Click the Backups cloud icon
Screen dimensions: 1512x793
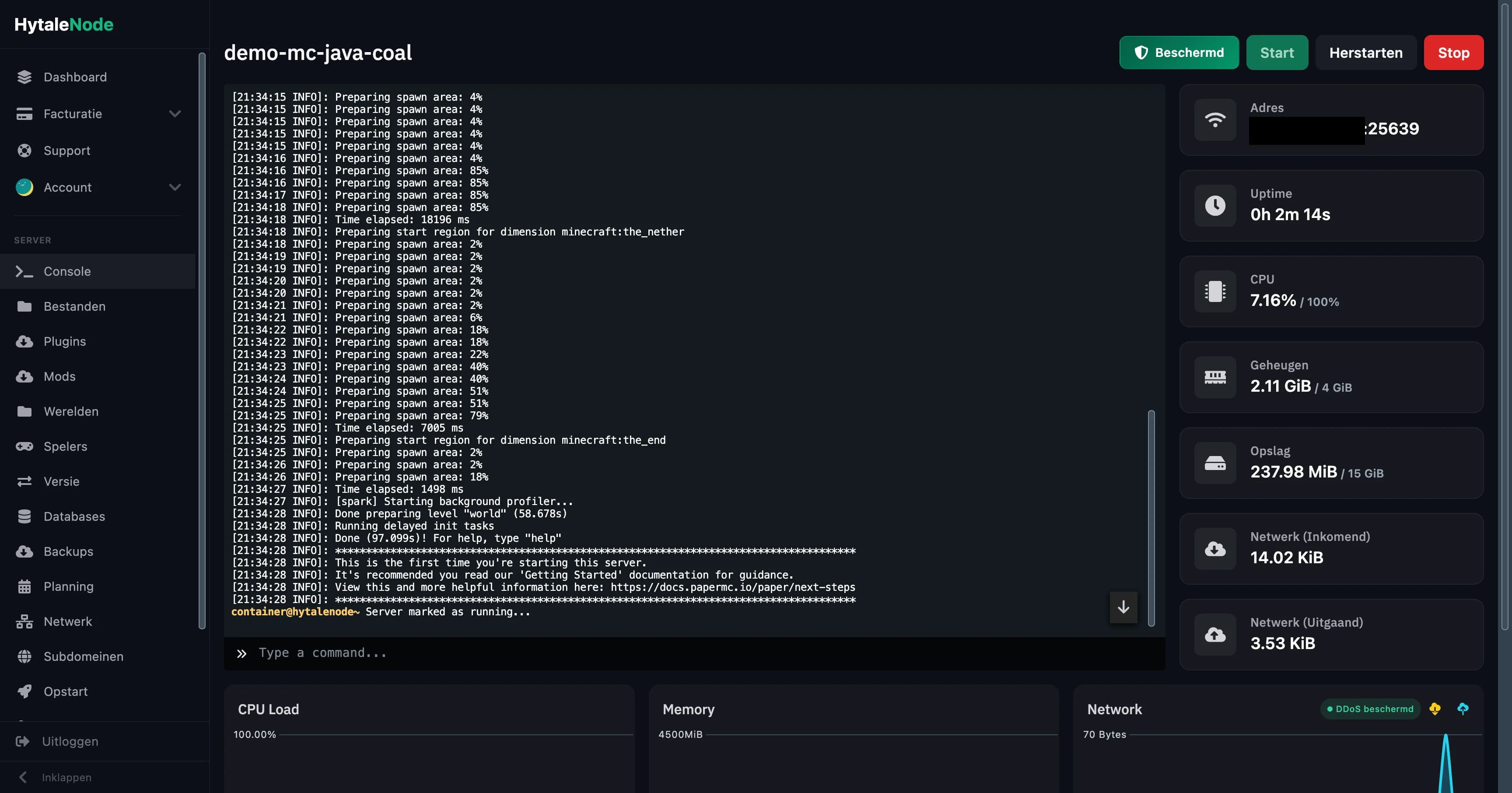pos(24,551)
